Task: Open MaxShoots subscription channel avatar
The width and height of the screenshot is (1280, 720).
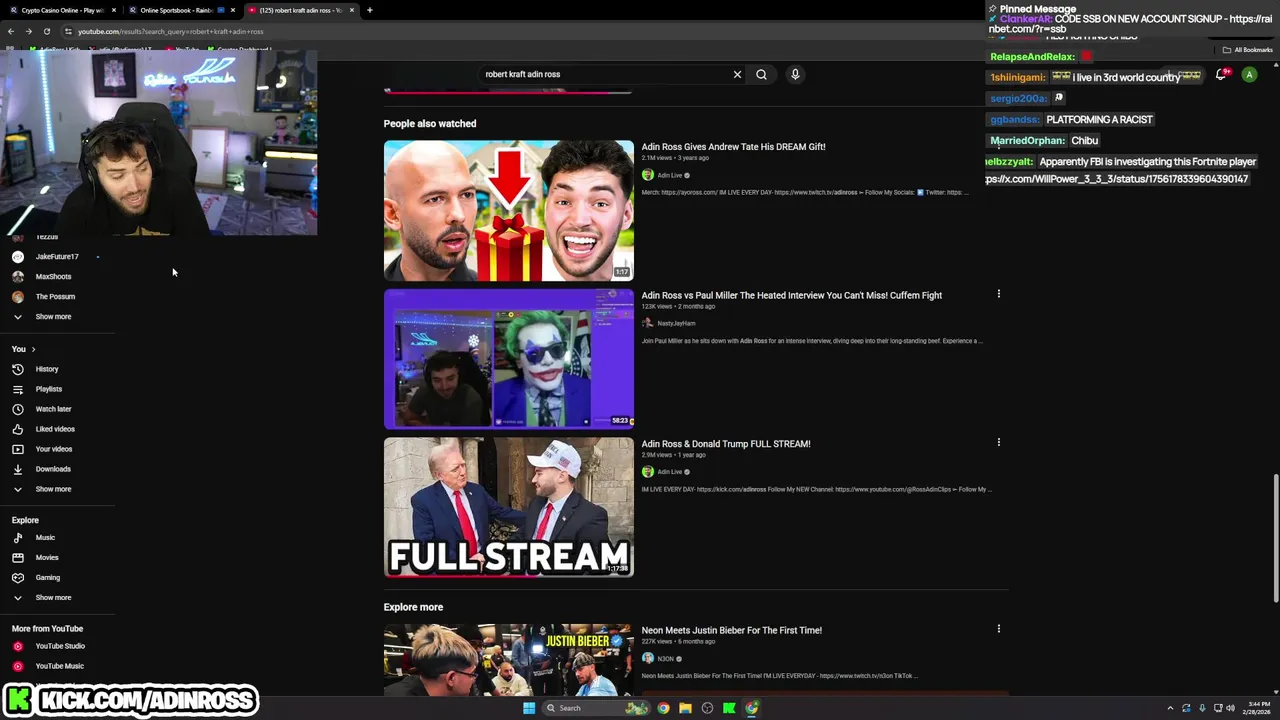Action: point(18,276)
